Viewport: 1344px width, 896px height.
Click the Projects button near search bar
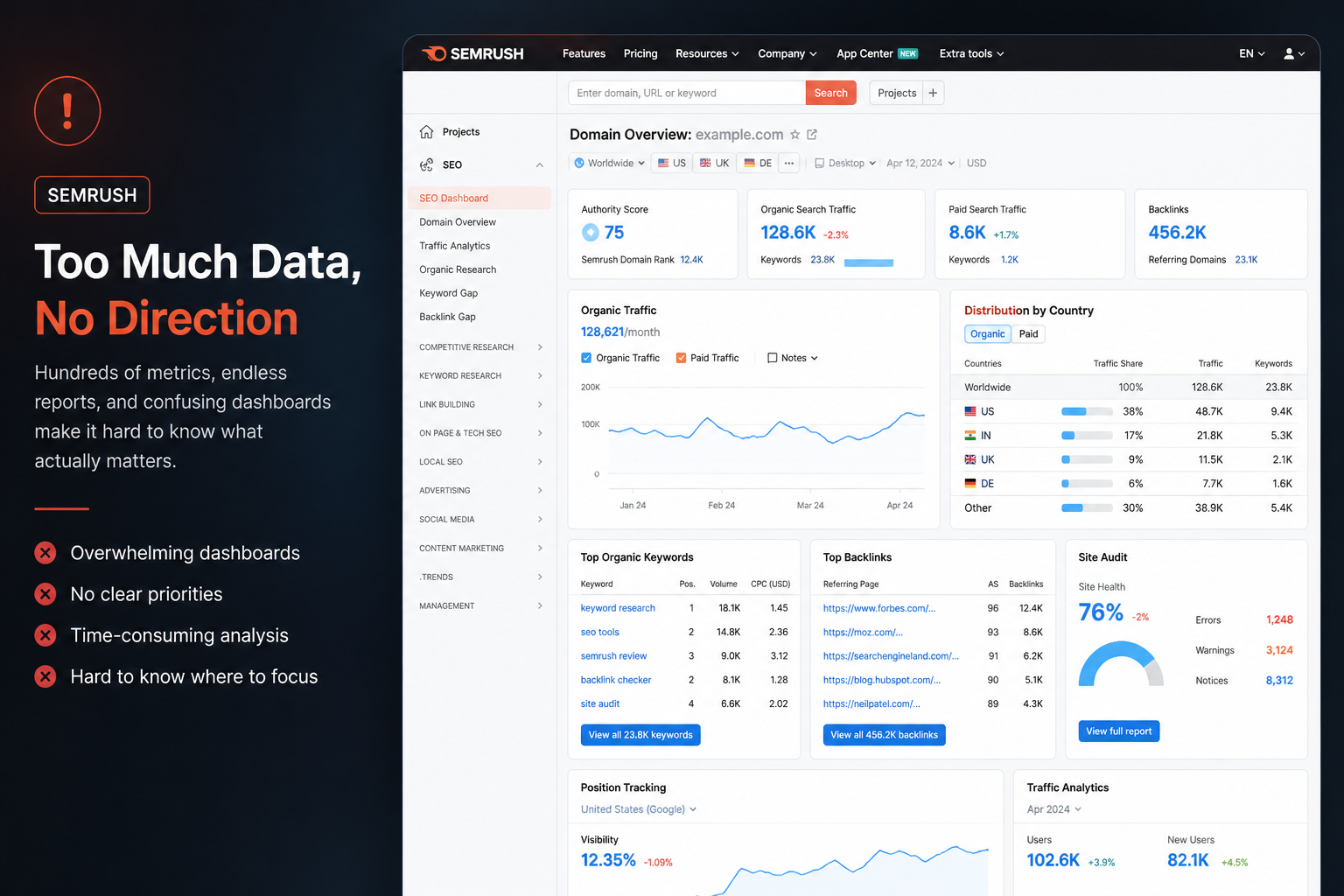coord(897,93)
